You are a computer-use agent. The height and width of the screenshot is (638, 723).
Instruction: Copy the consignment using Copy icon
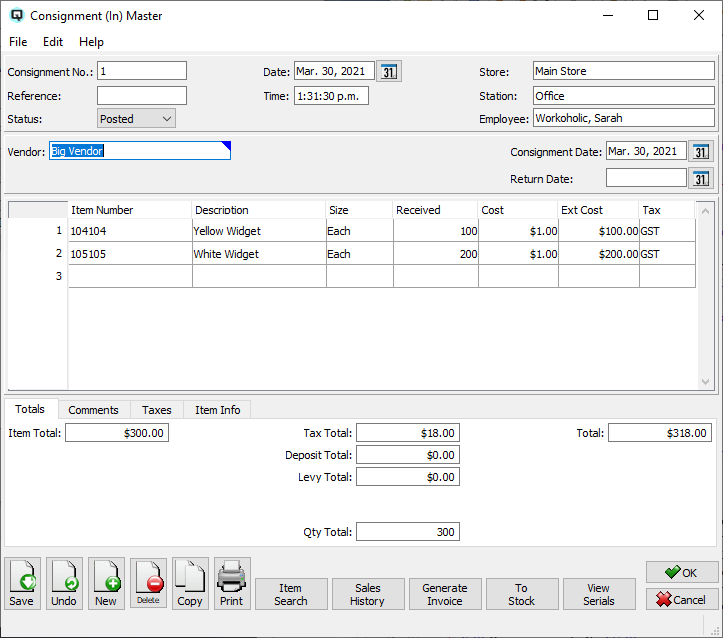[190, 584]
